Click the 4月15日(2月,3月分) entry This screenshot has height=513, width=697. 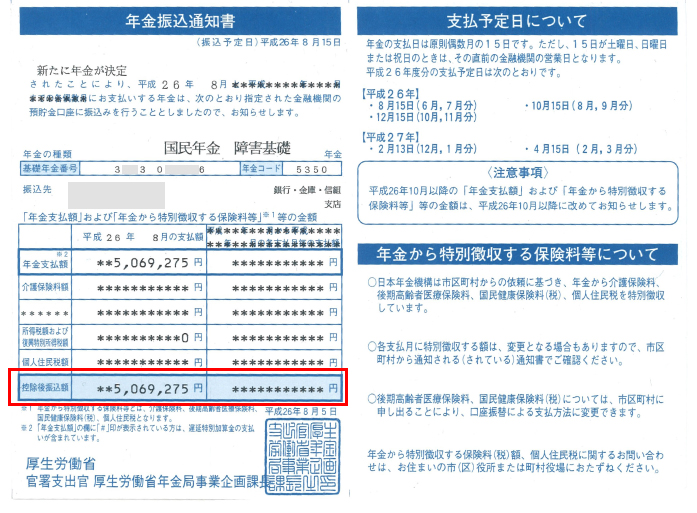tap(581, 149)
